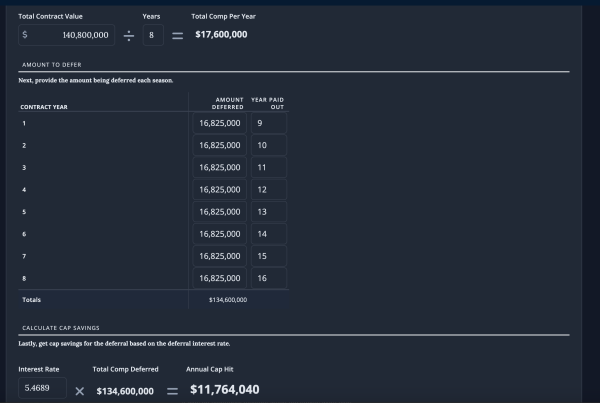Image resolution: width=600 pixels, height=403 pixels.
Task: Click the Years input field
Action: click(152, 35)
